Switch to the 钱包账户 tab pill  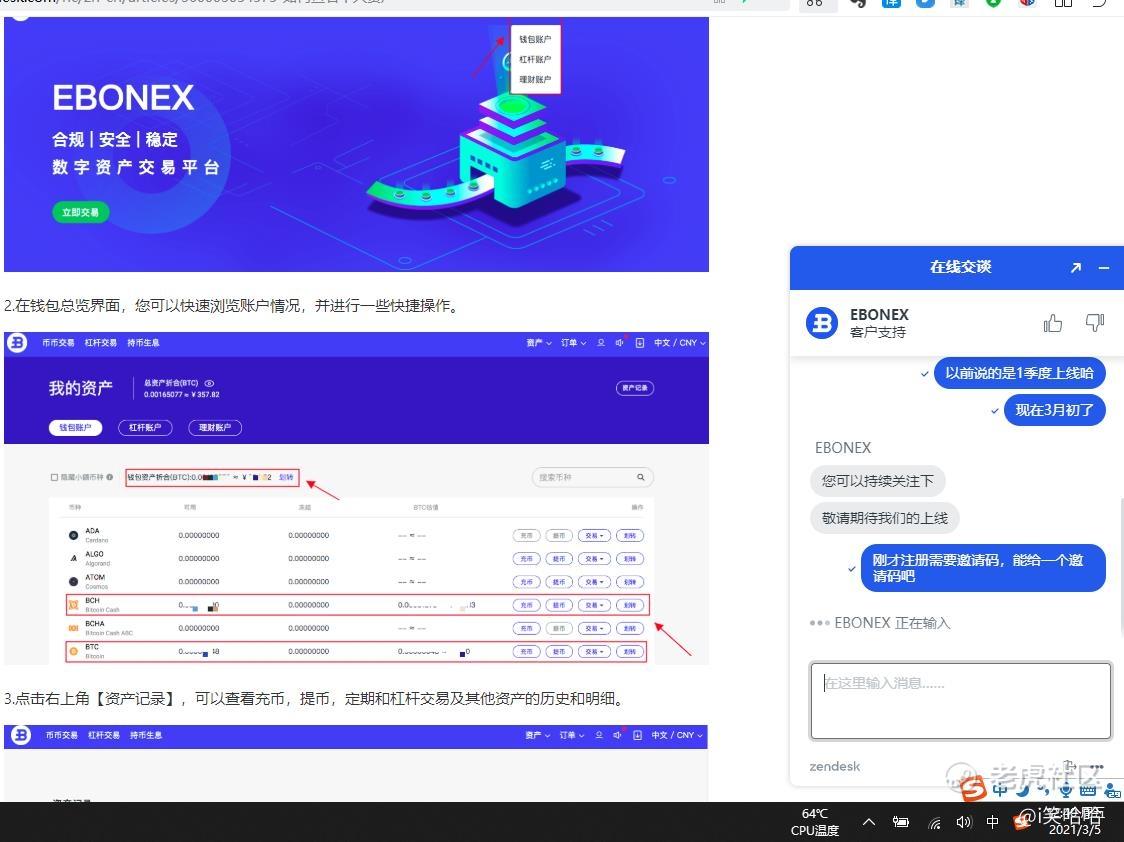[x=75, y=427]
